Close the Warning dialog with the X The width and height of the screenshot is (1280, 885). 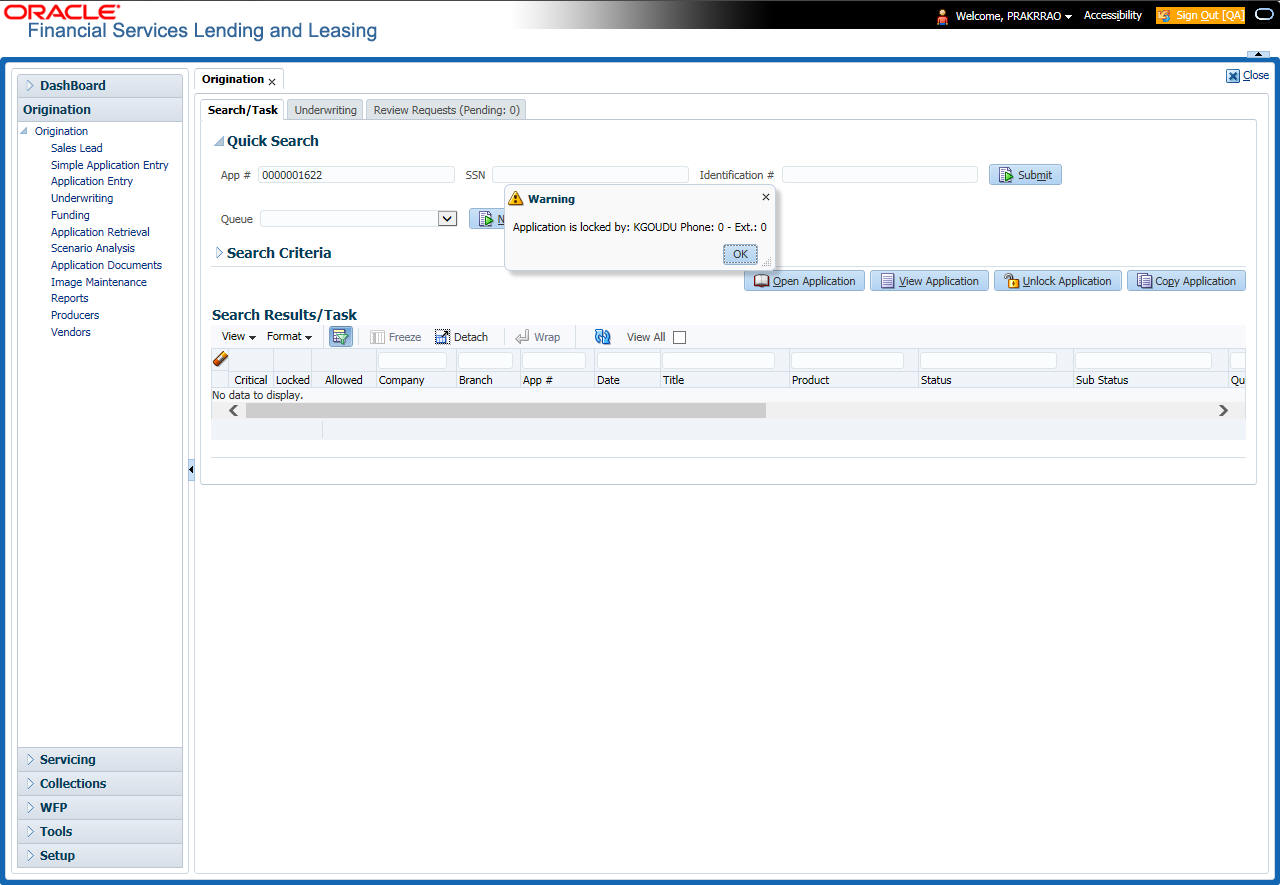(766, 197)
